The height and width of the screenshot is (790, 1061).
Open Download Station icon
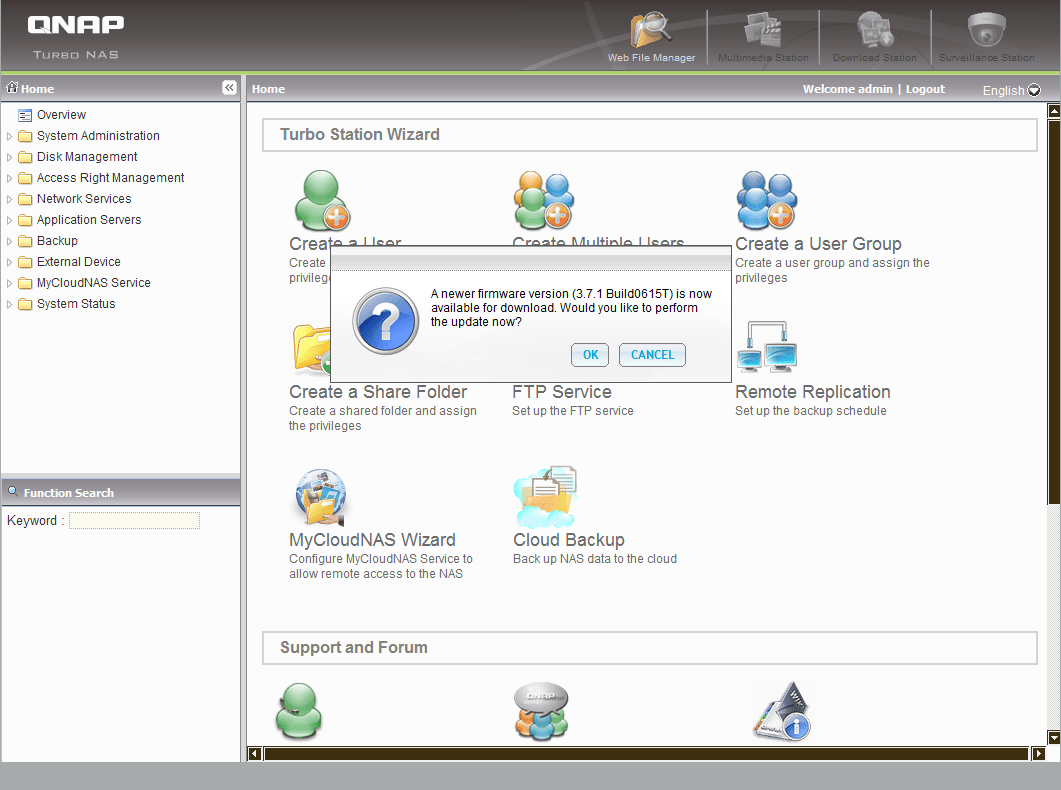pyautogui.click(x=875, y=30)
